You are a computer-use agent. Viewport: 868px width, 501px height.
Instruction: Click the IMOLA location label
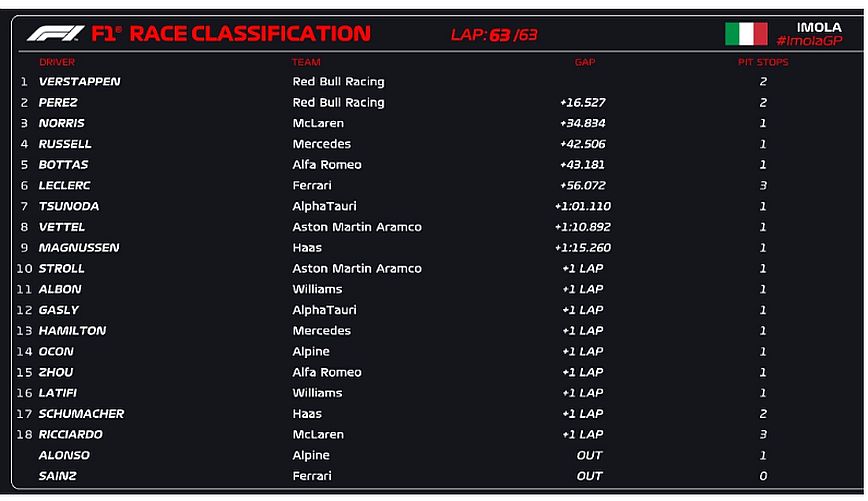(x=819, y=27)
